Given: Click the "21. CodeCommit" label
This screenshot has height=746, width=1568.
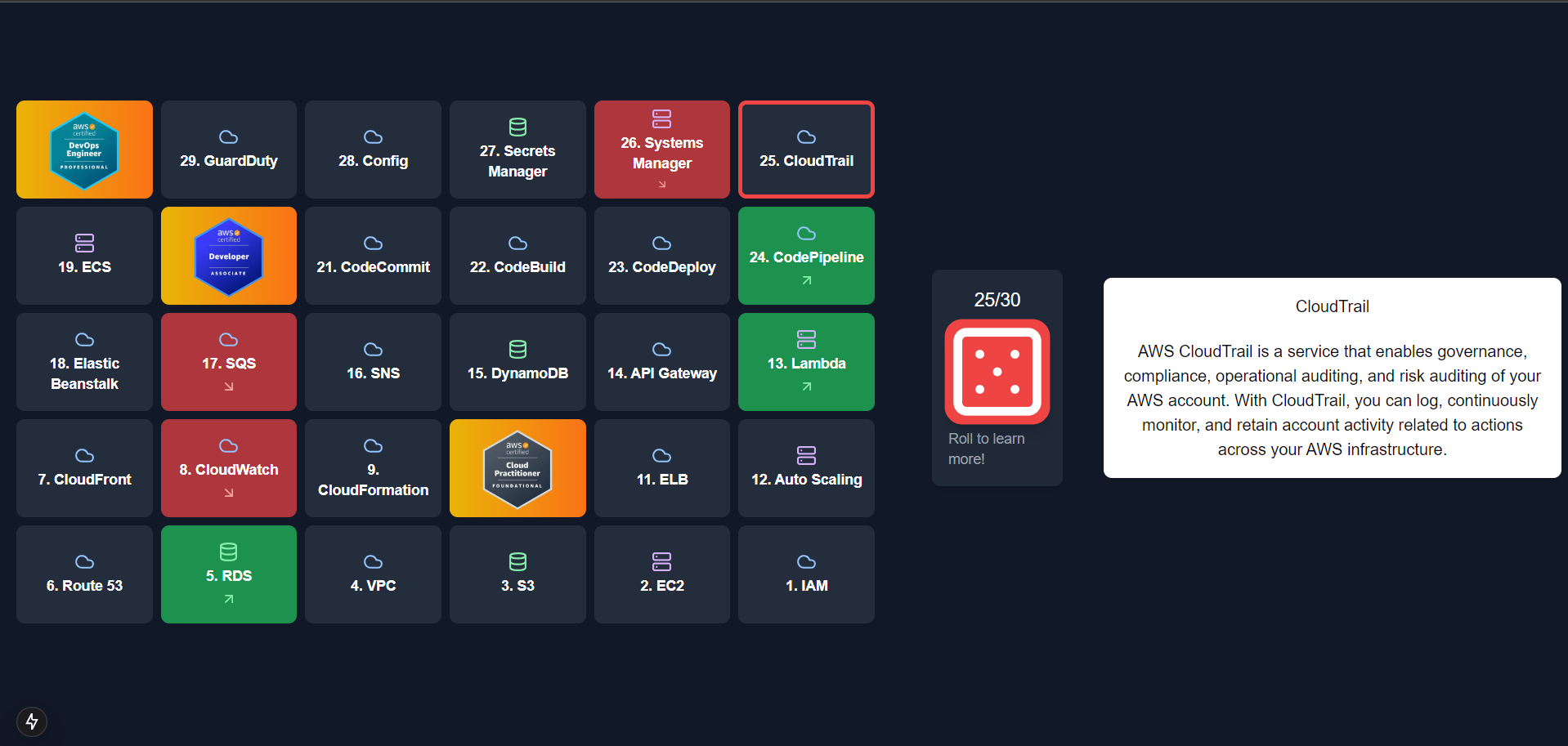Looking at the screenshot, I should (374, 267).
